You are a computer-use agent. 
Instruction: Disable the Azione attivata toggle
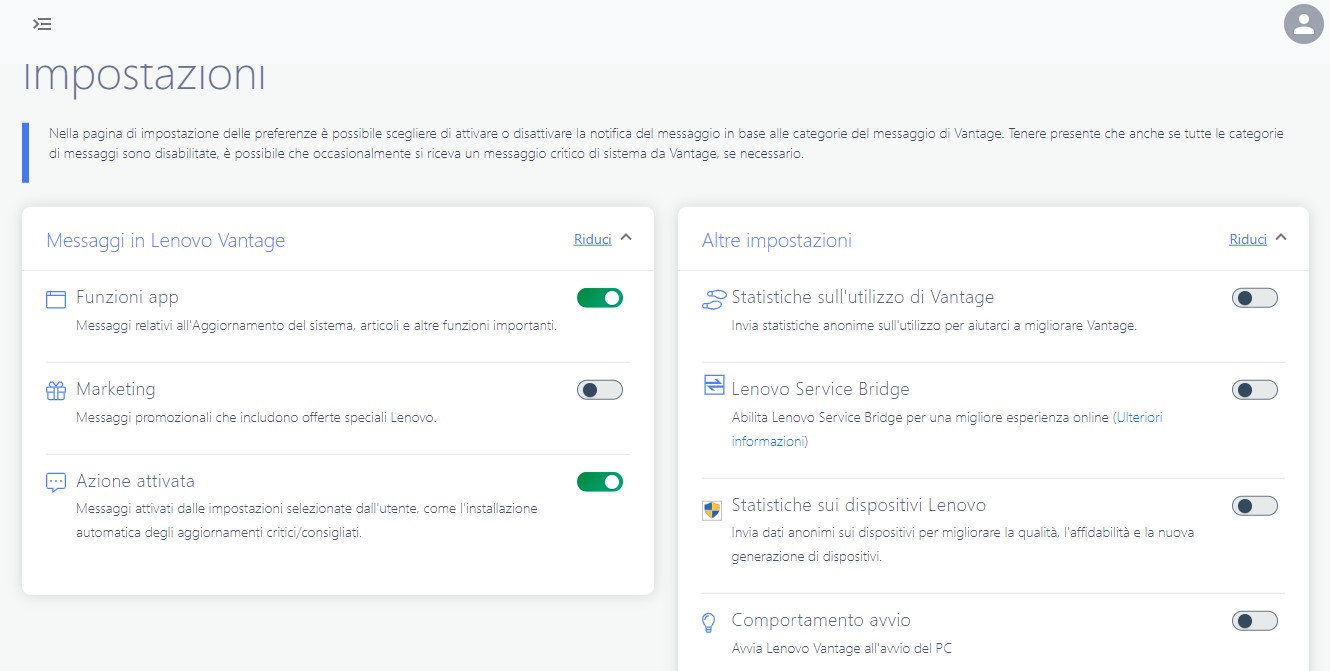(600, 482)
